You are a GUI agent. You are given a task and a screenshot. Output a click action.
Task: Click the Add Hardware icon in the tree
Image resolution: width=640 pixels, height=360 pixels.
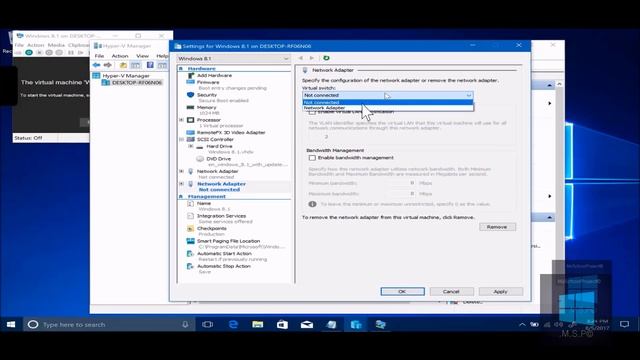(191, 76)
